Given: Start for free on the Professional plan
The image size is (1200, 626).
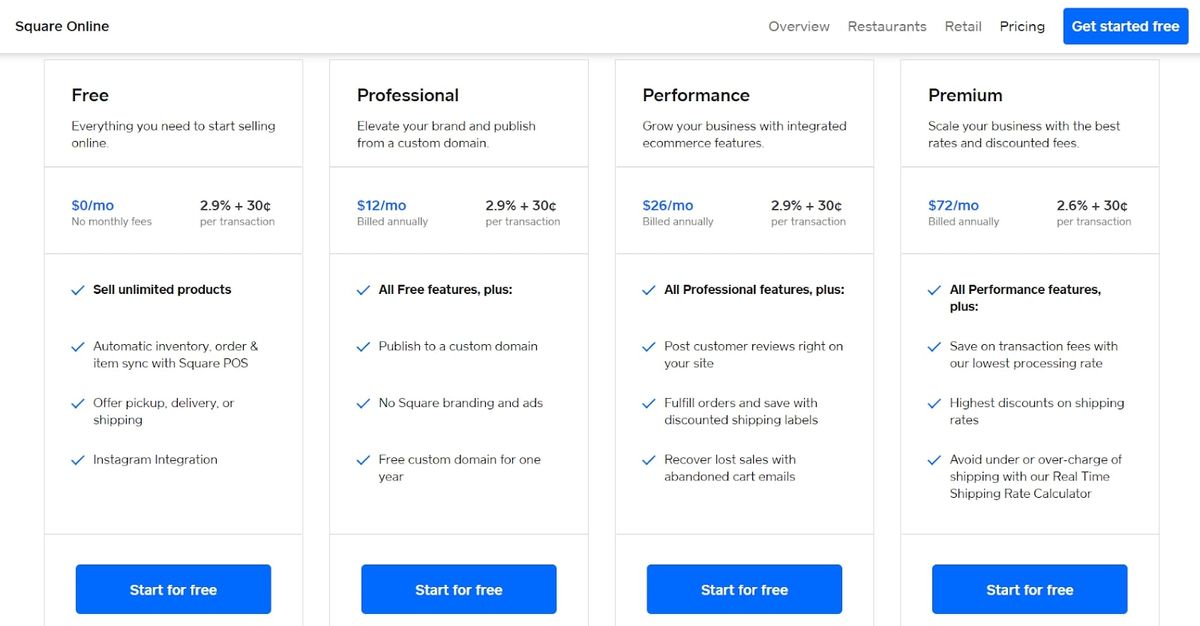Looking at the screenshot, I should tap(458, 589).
